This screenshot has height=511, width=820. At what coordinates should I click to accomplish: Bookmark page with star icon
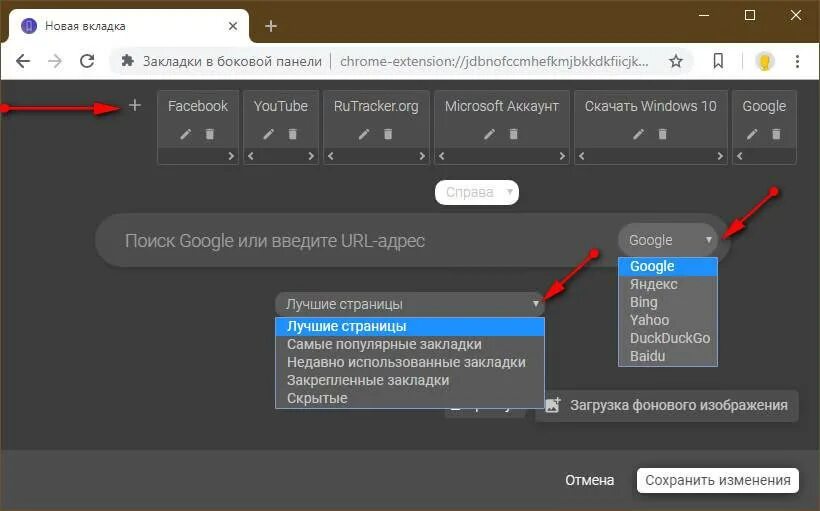676,61
